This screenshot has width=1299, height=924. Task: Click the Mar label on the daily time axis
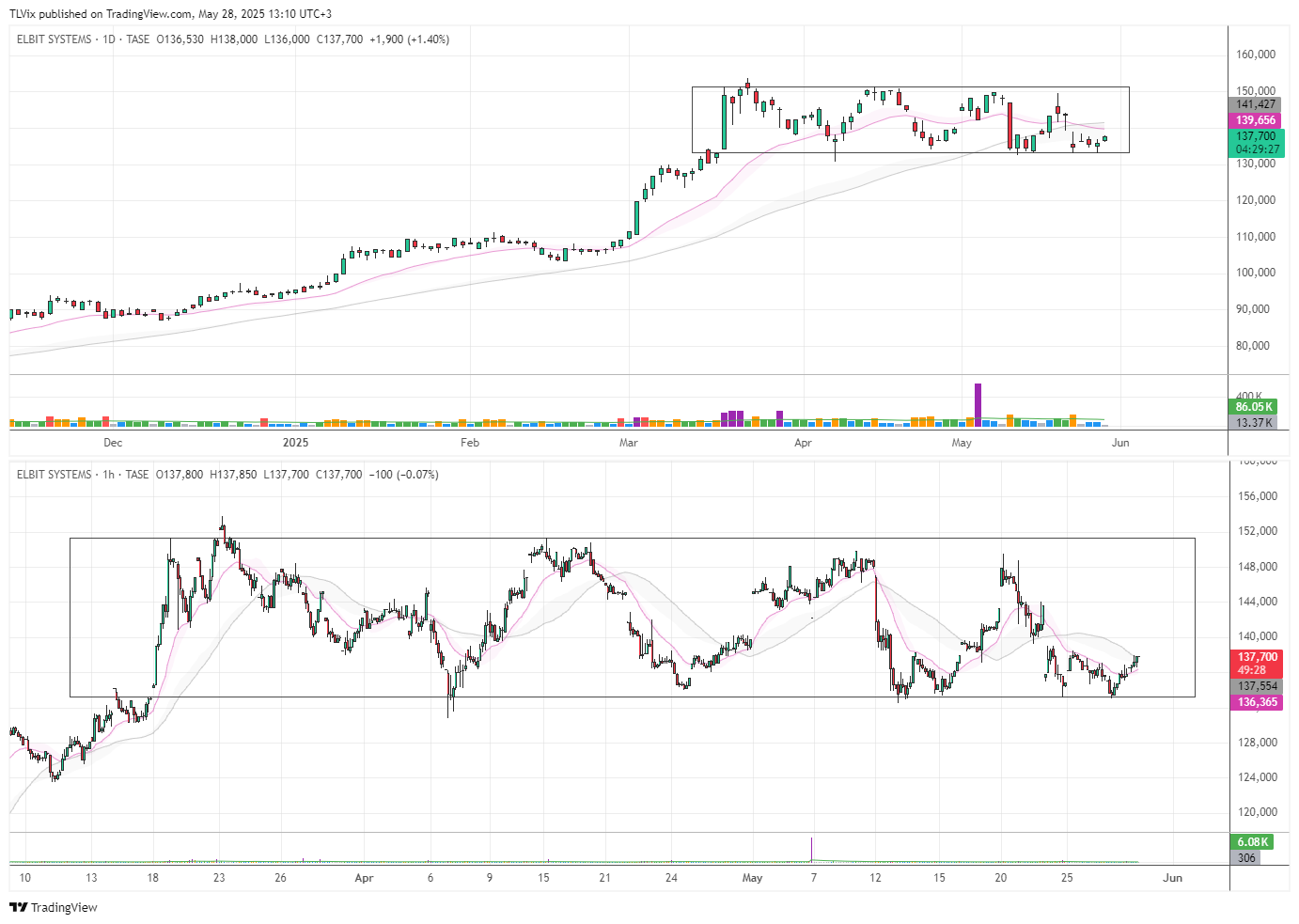629,443
